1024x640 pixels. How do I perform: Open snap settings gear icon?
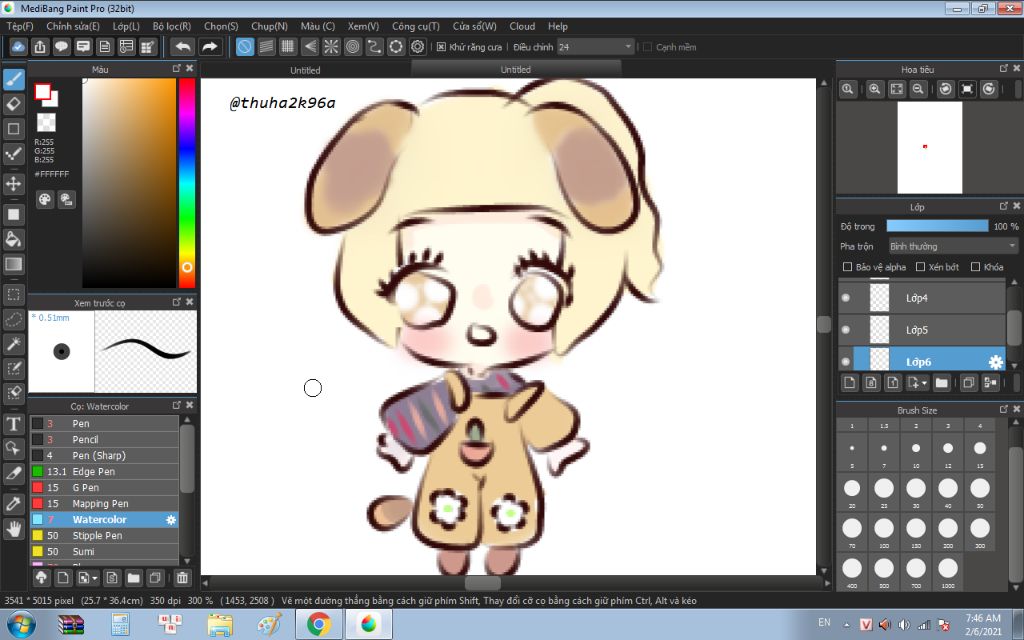click(x=418, y=46)
